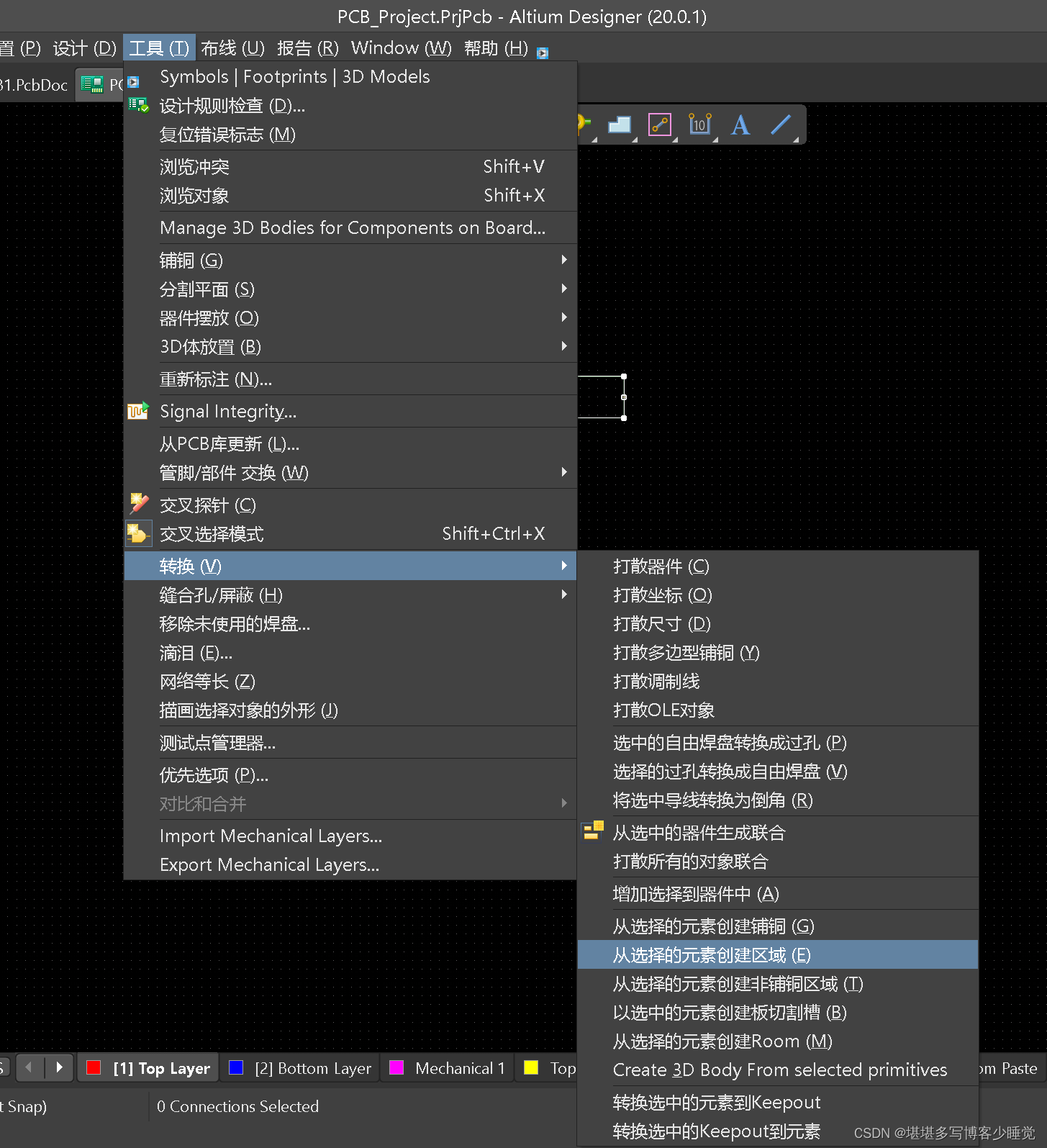This screenshot has height=1148, width=1047.
Task: Click the layer tabs scroll left arrow
Action: (29, 1067)
